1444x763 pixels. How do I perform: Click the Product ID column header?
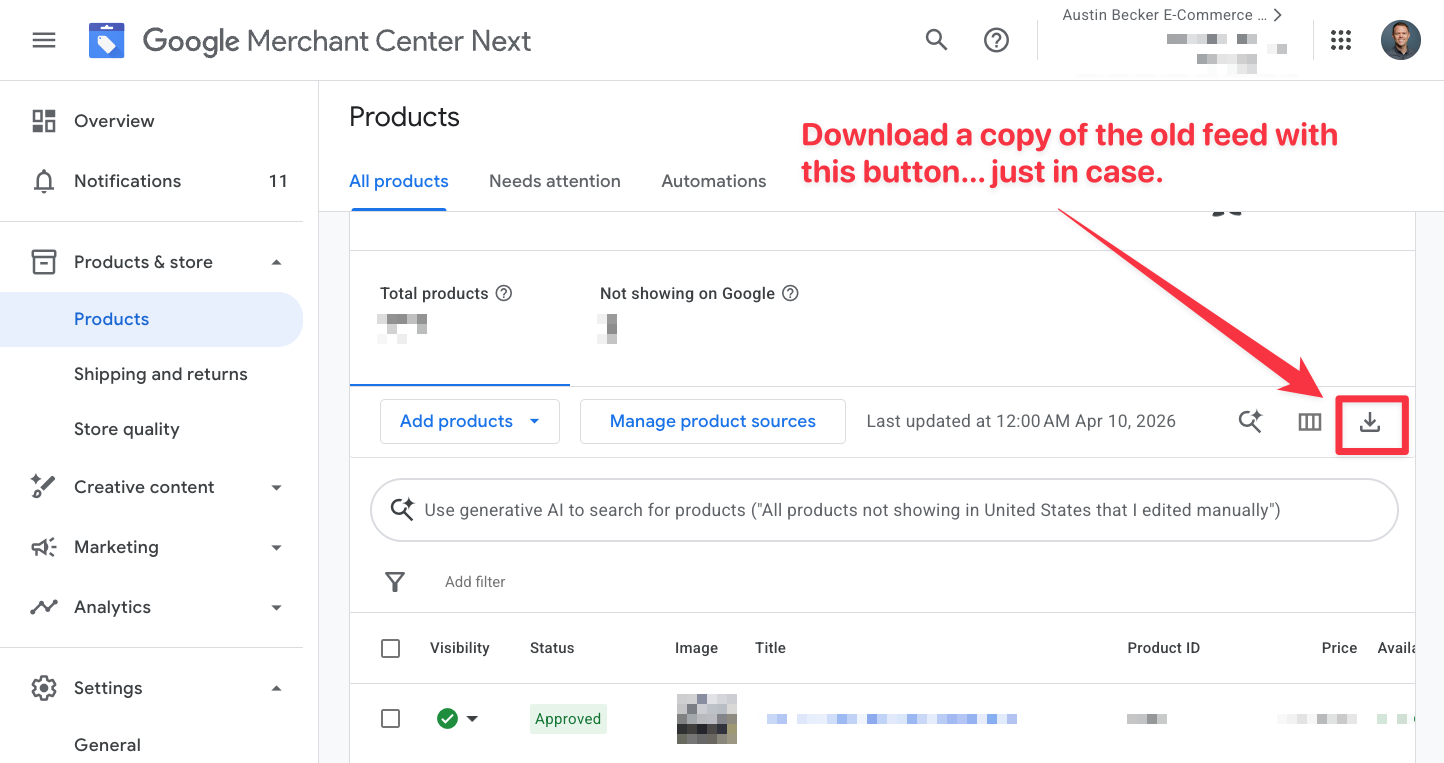coord(1163,648)
